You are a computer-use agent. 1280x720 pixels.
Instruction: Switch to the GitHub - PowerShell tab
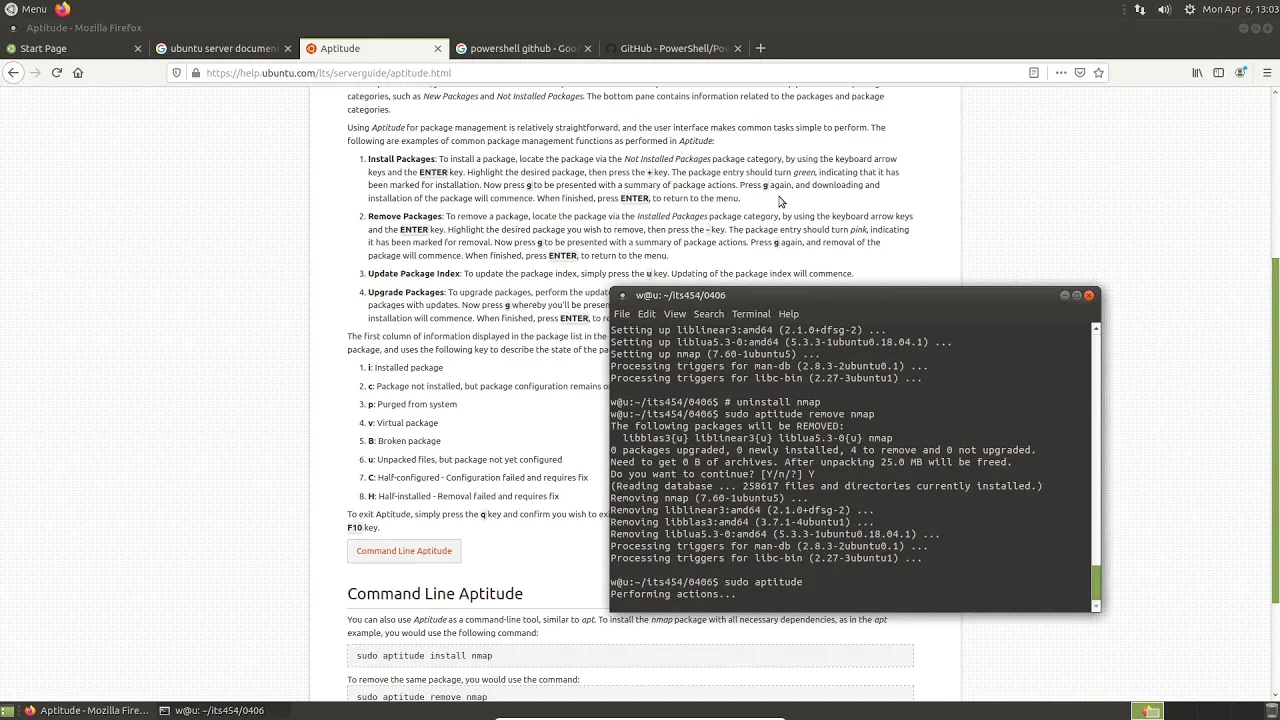[x=673, y=48]
